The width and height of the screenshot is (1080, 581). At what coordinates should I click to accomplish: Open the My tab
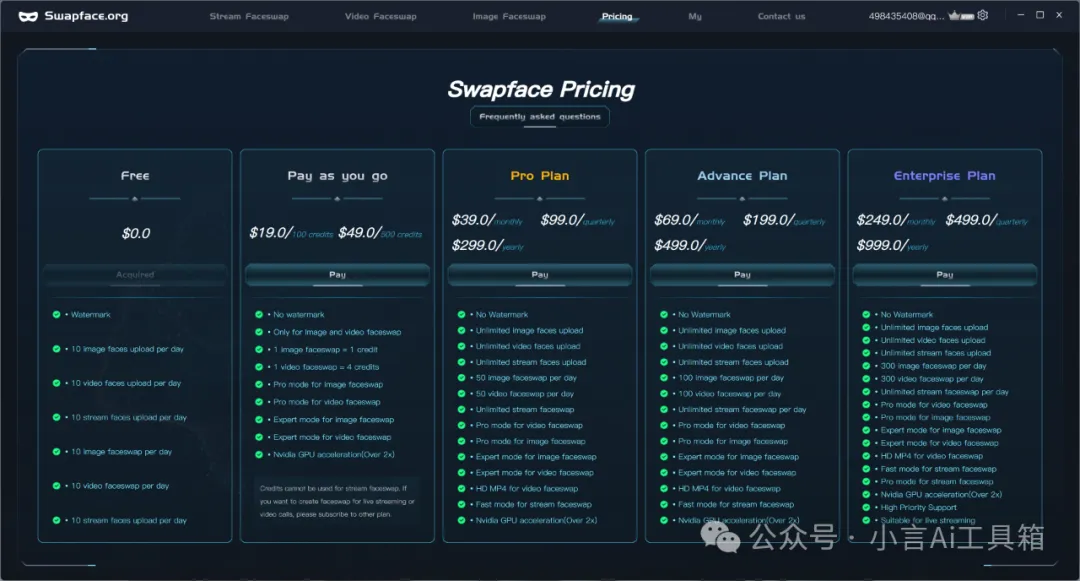(695, 16)
